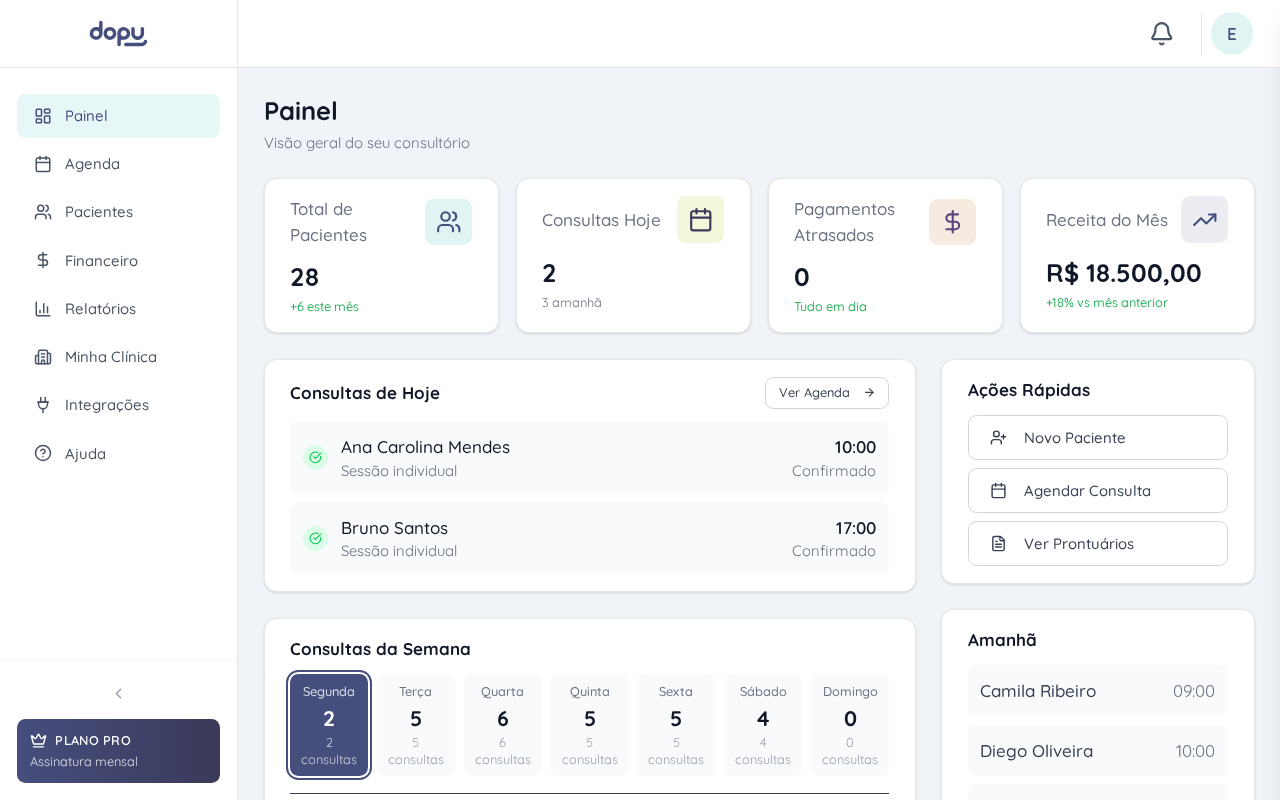Click the Agendar Consulta calendar icon
1280x800 pixels.
point(998,491)
